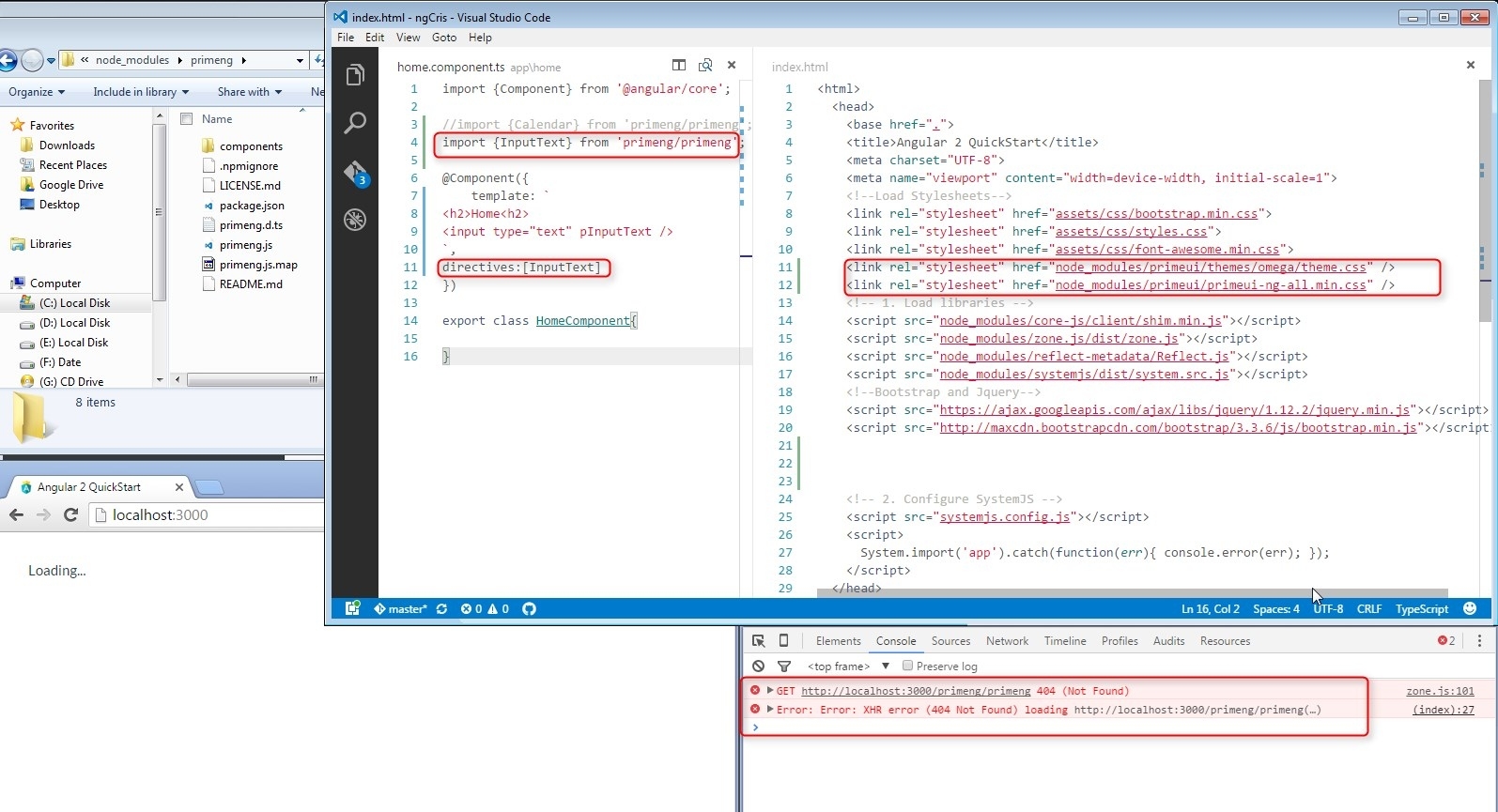Open Debug view in VS Code activity bar

355,220
